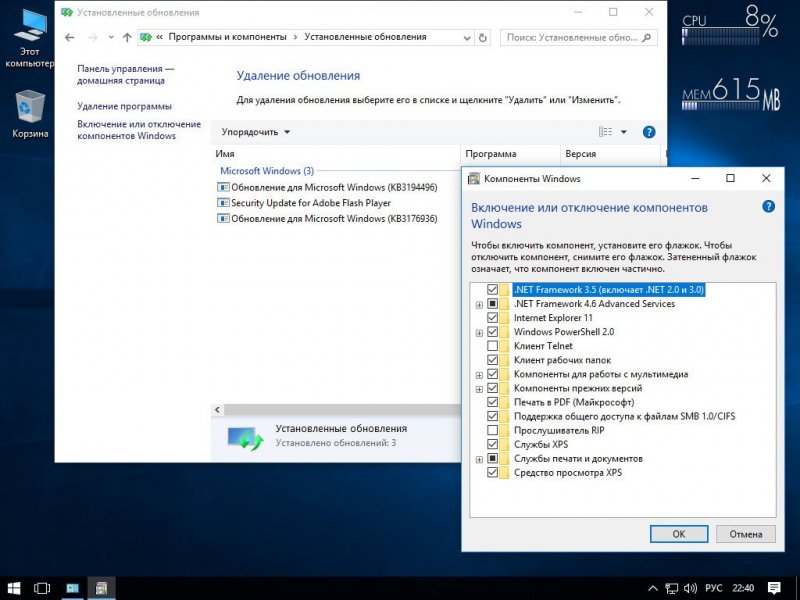Click the Windows Components dialog title icon
The height and width of the screenshot is (600, 800).
coord(474,179)
